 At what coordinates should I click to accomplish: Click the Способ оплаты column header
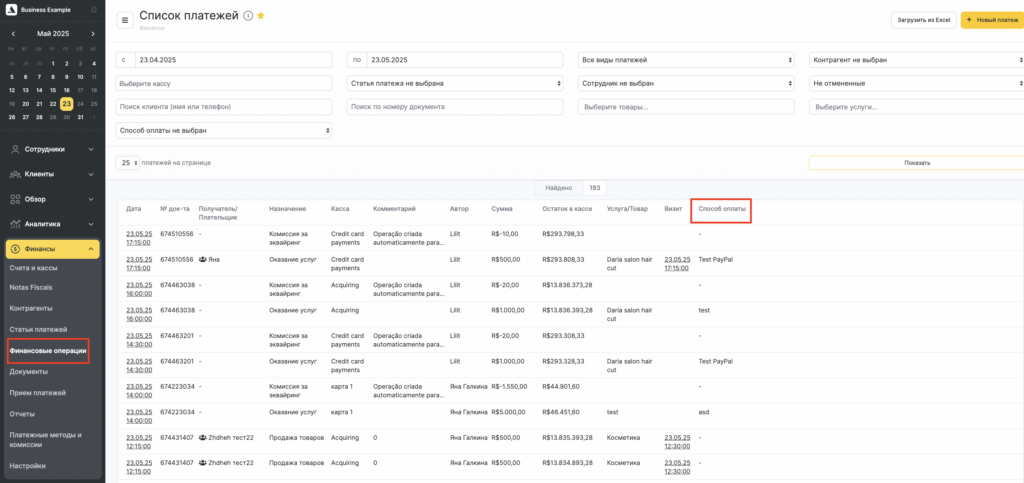pyautogui.click(x=721, y=210)
